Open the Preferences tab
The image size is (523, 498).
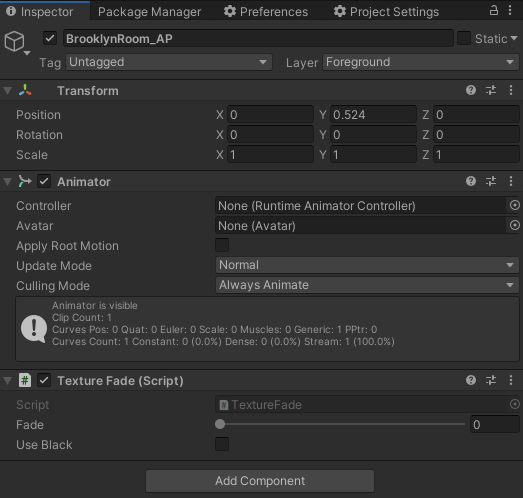[x=266, y=12]
